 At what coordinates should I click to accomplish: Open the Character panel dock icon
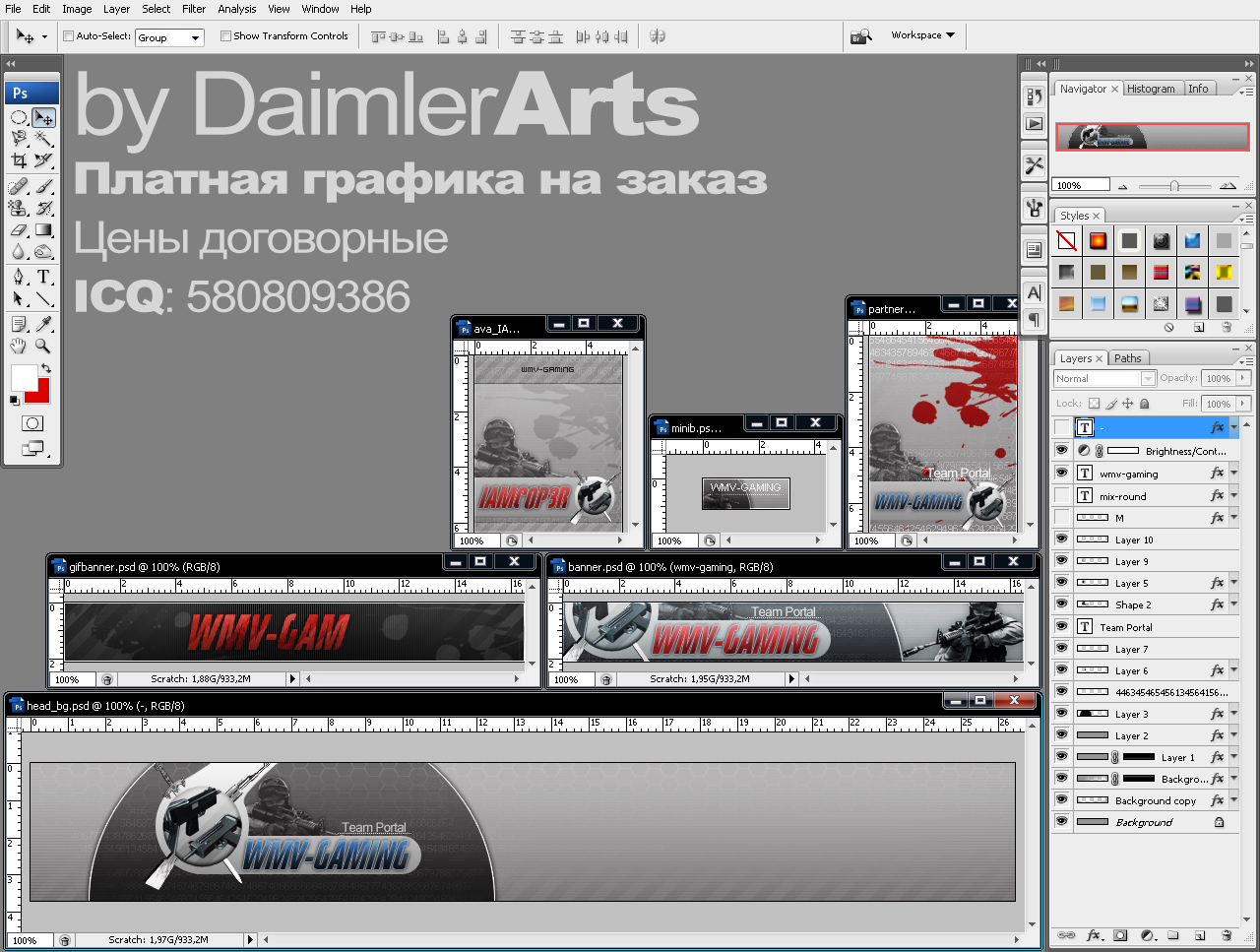1034,292
